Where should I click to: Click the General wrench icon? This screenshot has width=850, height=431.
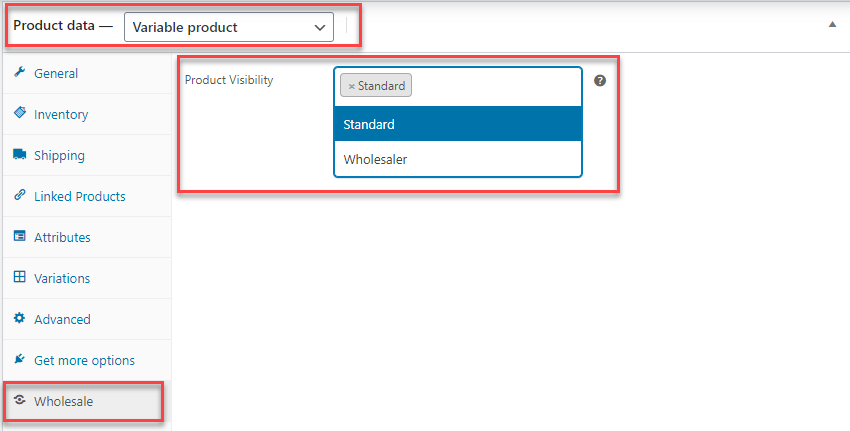point(20,73)
